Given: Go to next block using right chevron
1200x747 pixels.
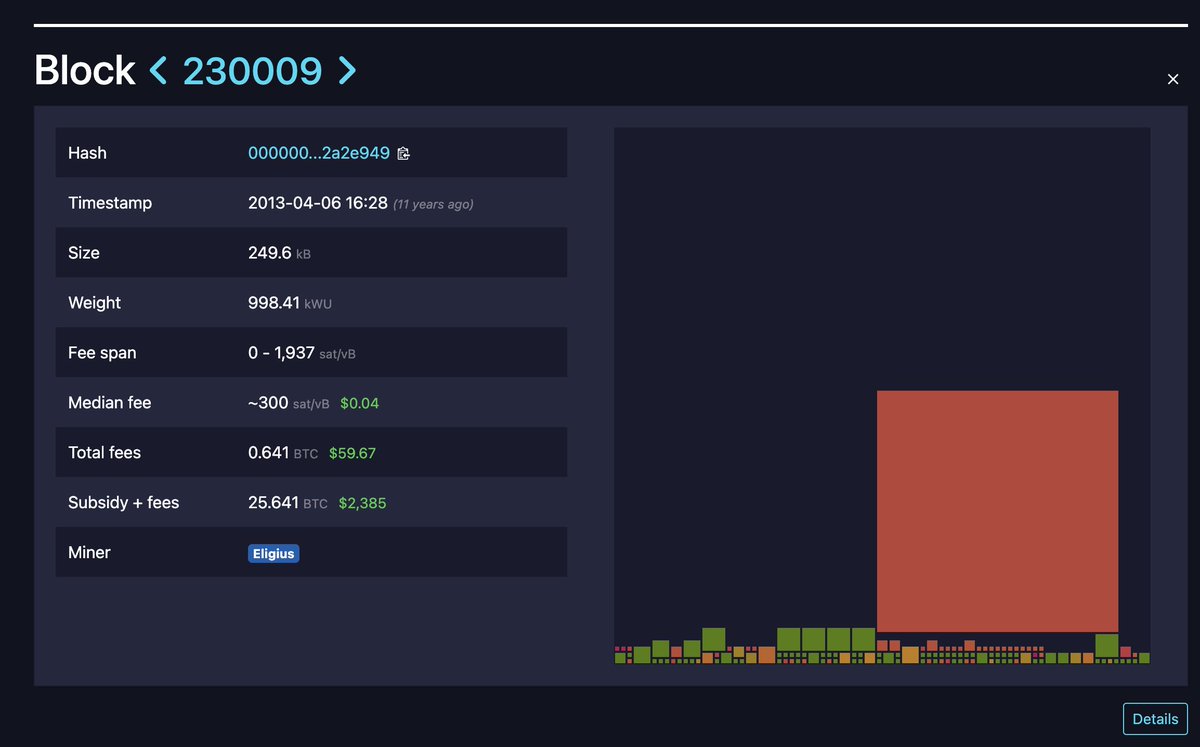Looking at the screenshot, I should (347, 70).
